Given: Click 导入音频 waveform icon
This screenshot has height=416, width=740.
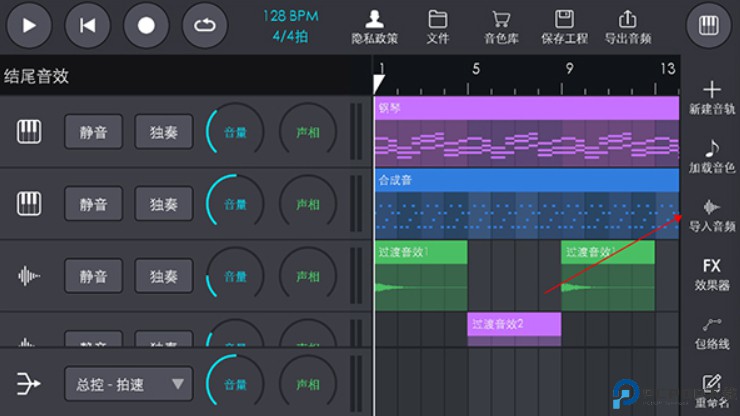Looking at the screenshot, I should click(x=711, y=208).
